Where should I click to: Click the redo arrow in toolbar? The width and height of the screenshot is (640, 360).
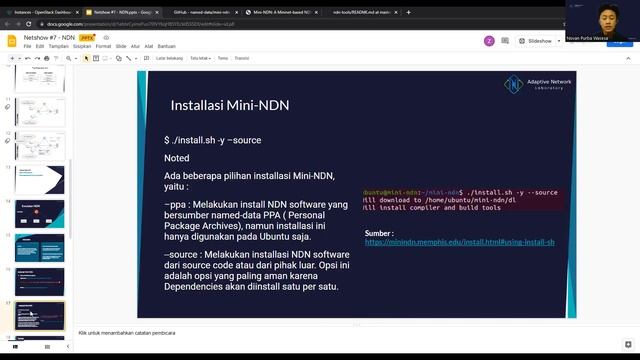tap(37, 58)
